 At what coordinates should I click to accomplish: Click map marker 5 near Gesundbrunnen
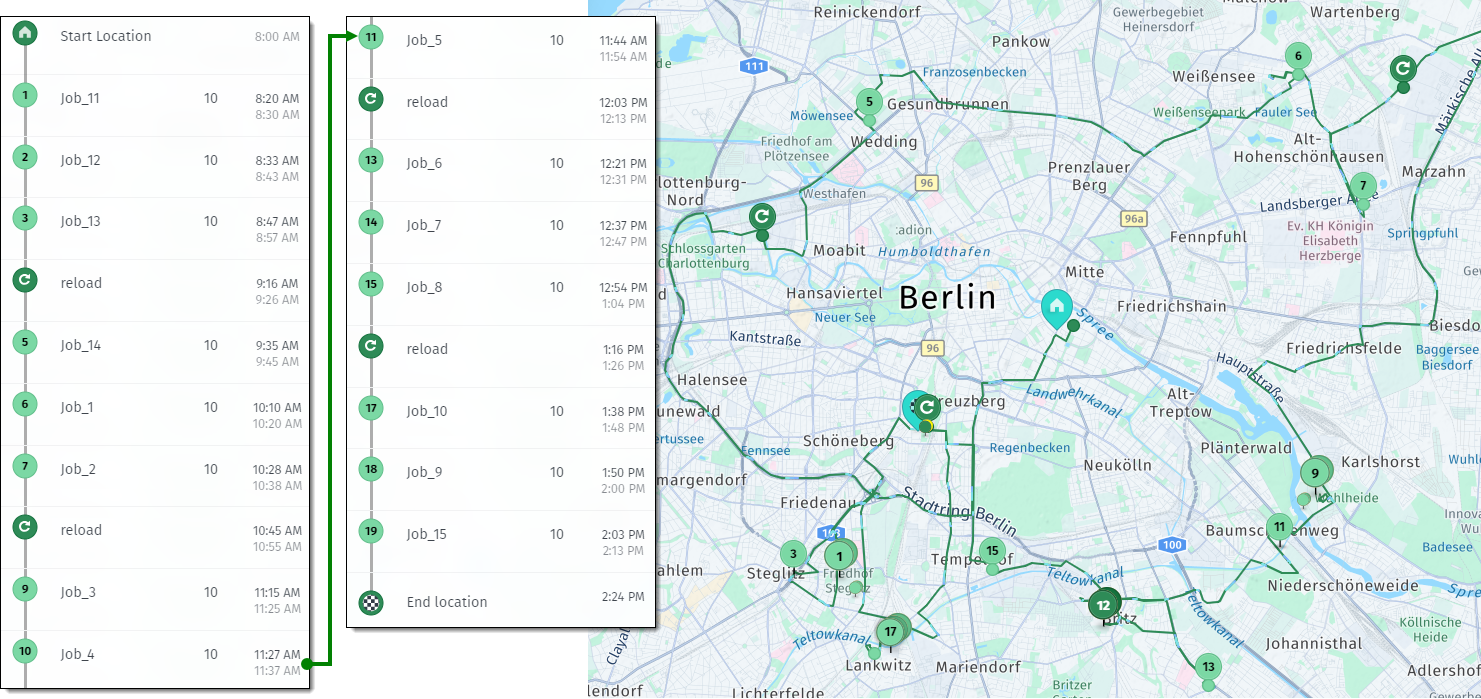(867, 102)
